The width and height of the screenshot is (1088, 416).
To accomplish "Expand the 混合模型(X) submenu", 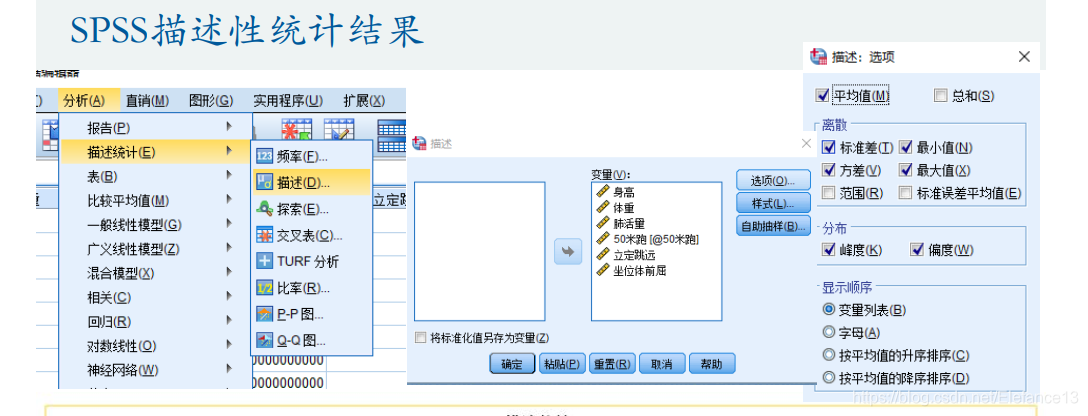I will 157,273.
